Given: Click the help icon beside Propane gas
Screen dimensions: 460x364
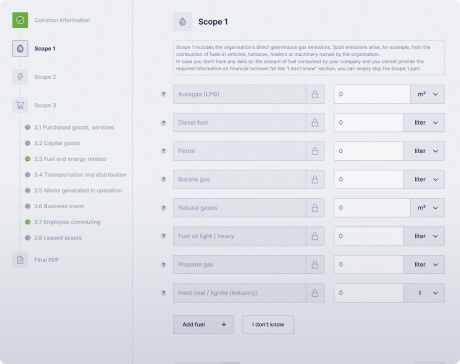Looking at the screenshot, I should click(x=164, y=265).
